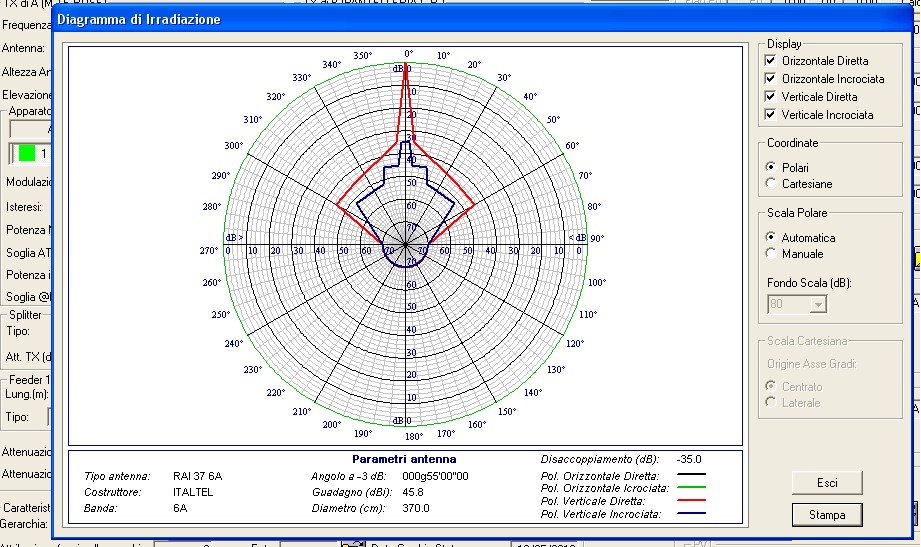The height and width of the screenshot is (547, 921).
Task: Toggle the Verticale Incrociata checkbox
Action: tap(770, 115)
